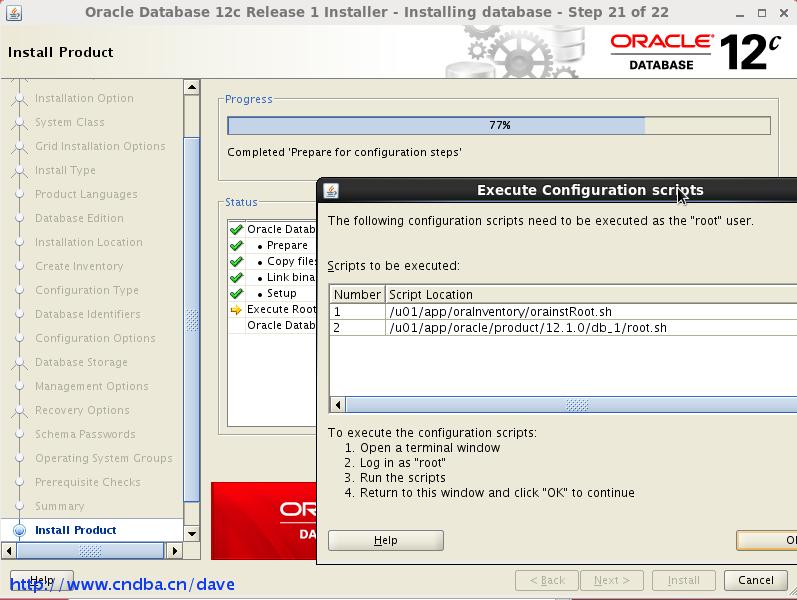Click green checkmark beside Prepare status row

[236, 246]
